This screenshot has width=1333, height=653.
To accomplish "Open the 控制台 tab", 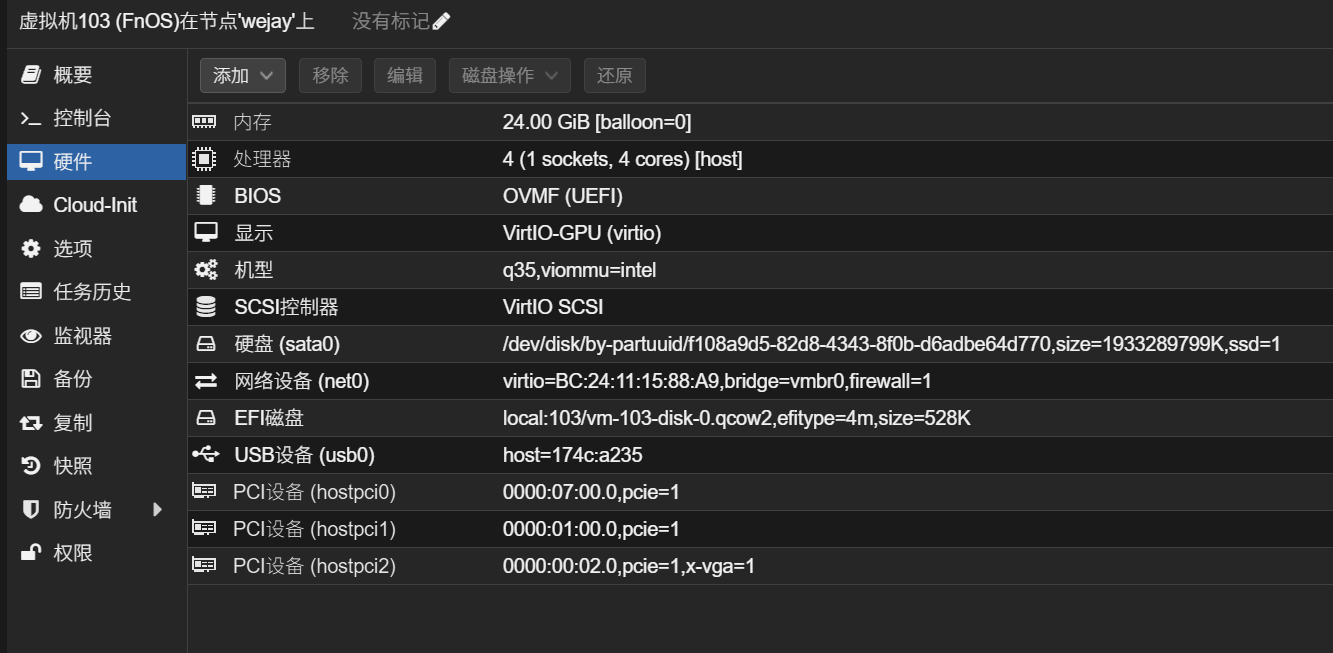I will 96,119.
